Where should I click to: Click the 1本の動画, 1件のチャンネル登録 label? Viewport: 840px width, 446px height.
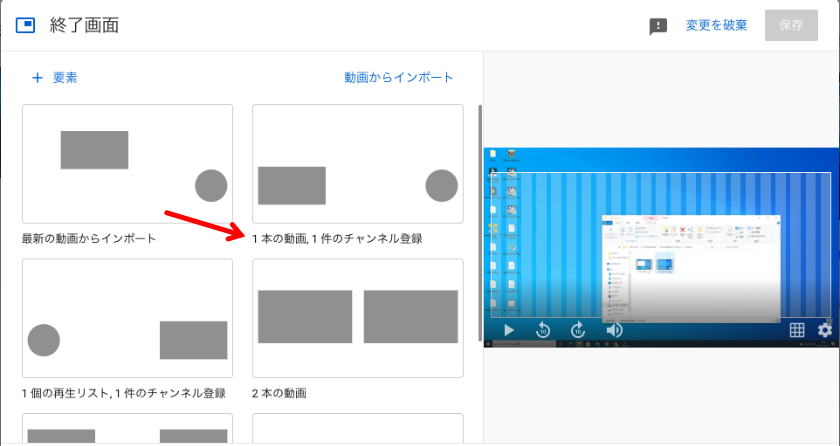tap(338, 239)
